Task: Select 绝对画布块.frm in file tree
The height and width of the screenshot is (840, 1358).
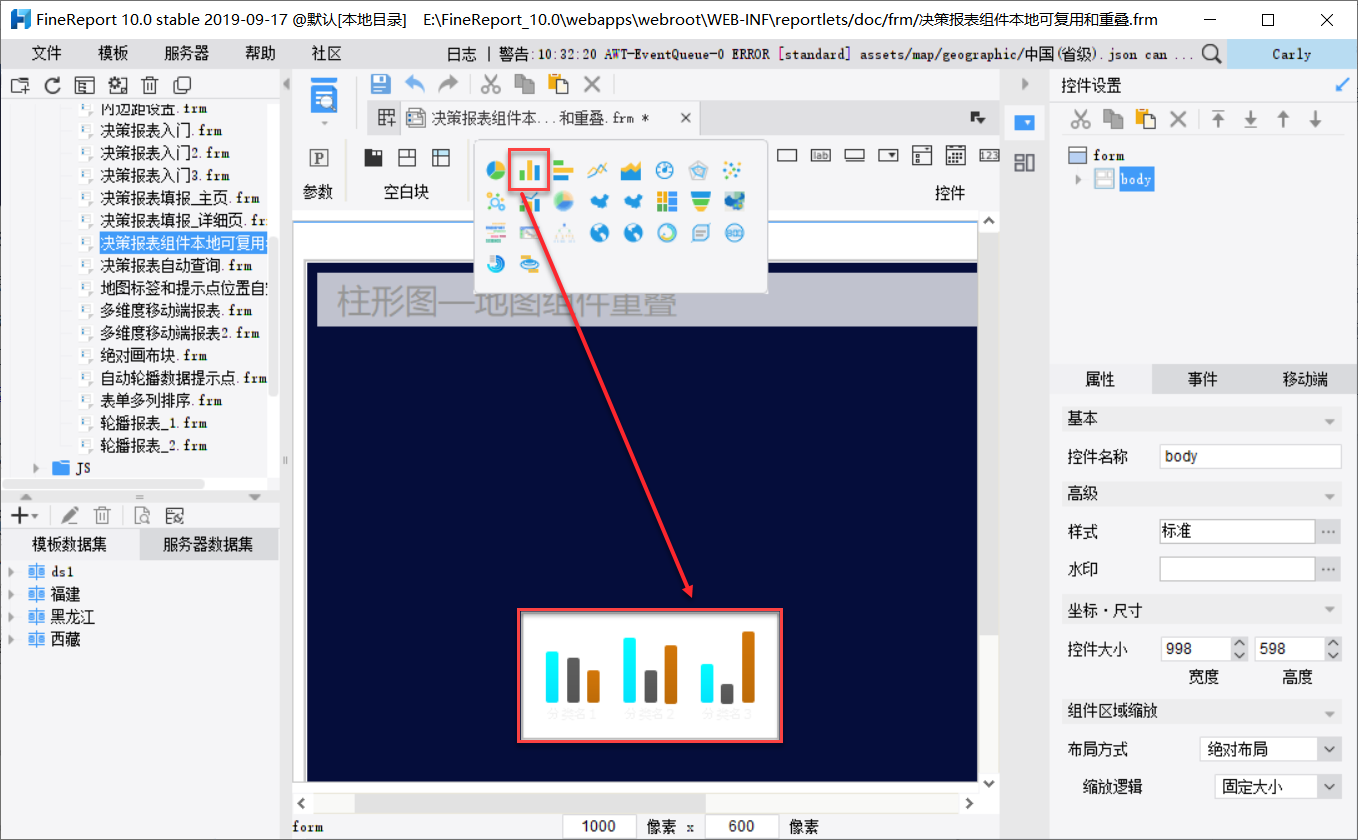Action: (x=153, y=355)
